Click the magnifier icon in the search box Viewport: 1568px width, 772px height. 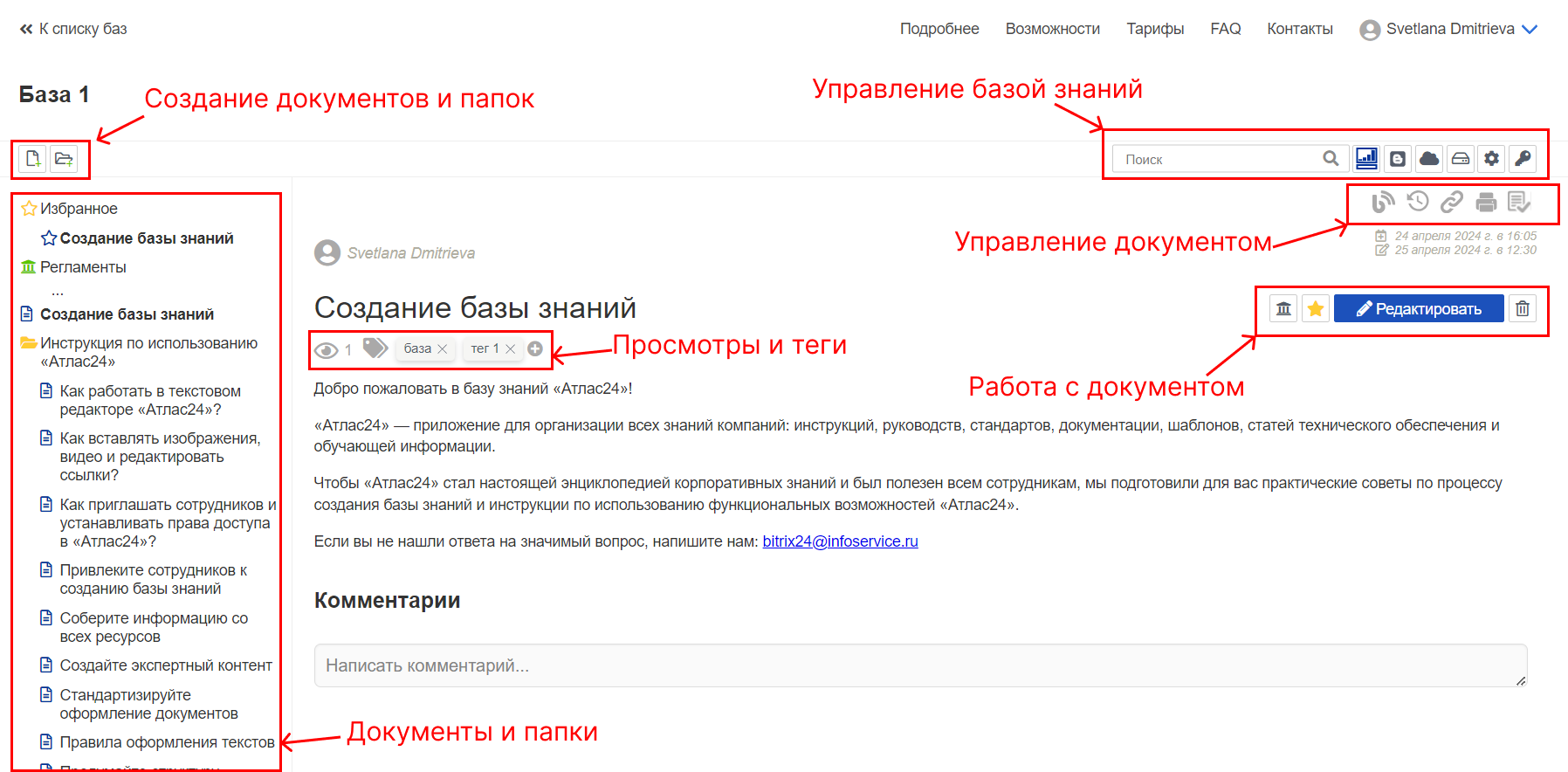(1331, 158)
